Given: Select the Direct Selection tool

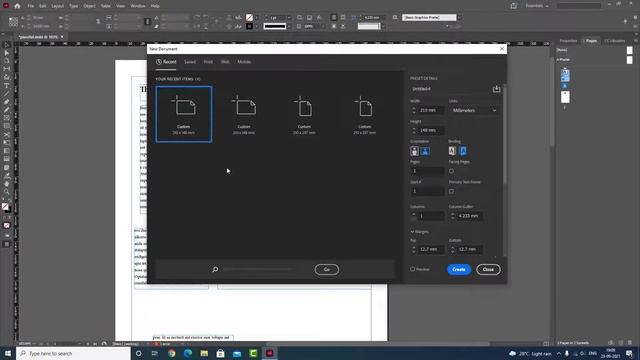Looking at the screenshot, I should point(7,53).
